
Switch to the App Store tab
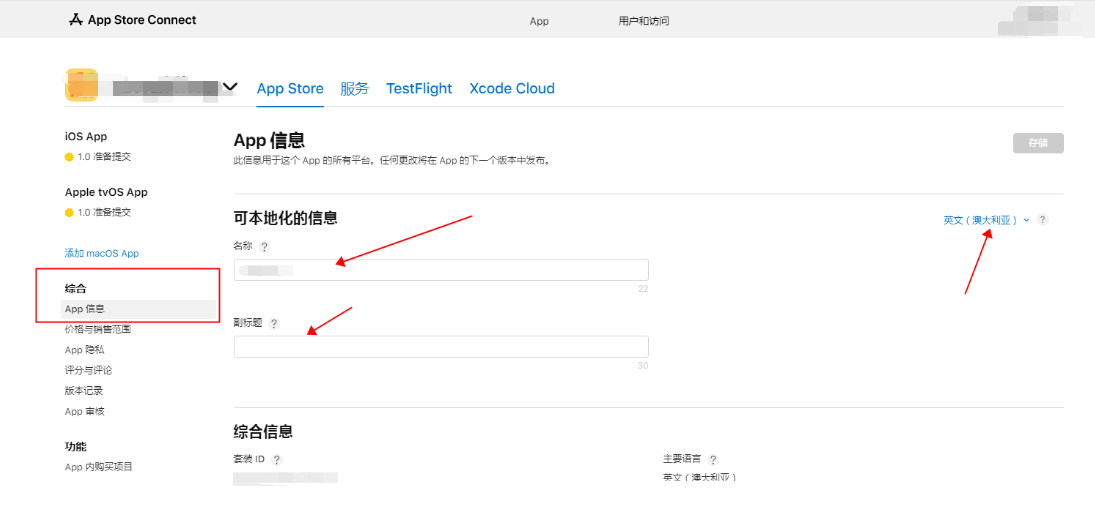tap(290, 89)
